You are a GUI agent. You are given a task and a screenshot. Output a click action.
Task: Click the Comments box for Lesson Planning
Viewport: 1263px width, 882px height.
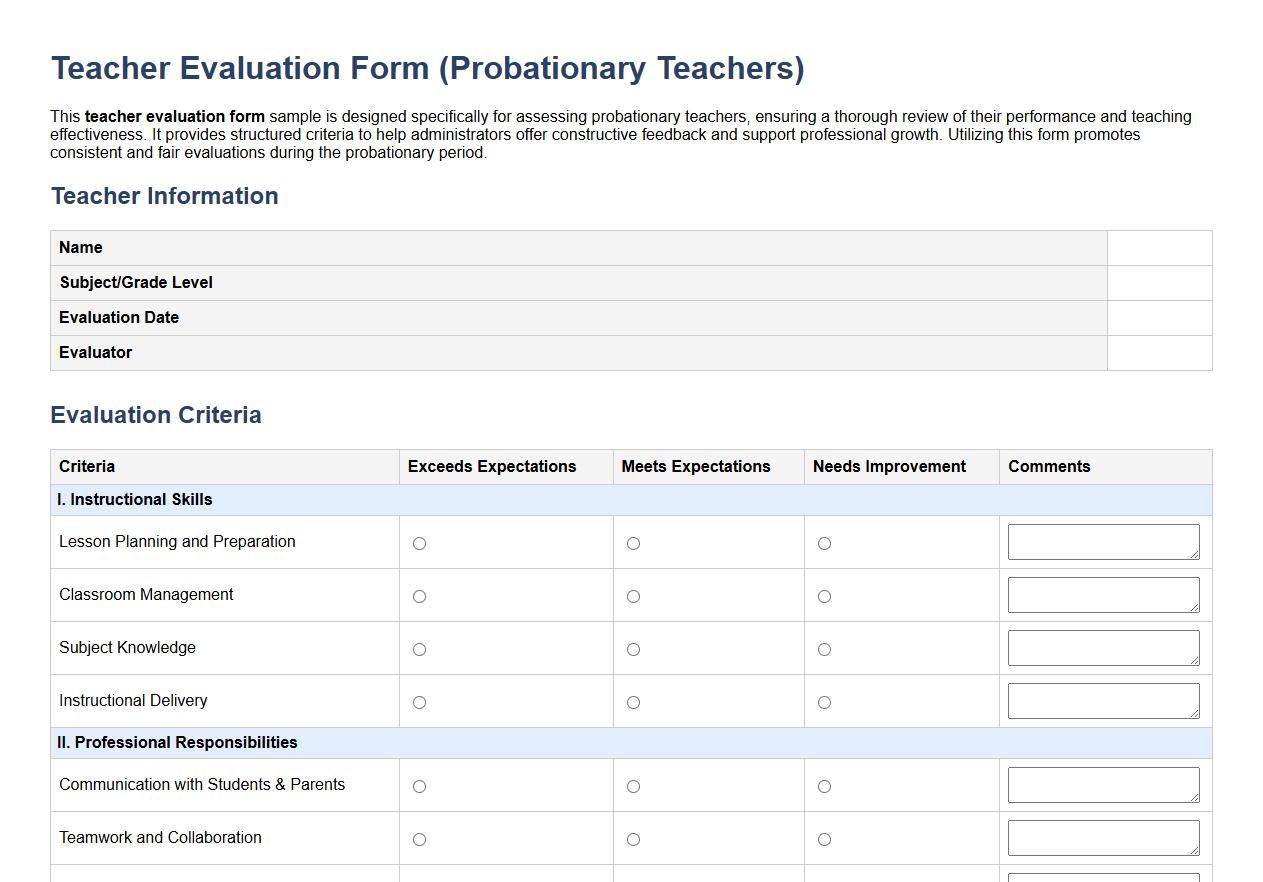(1102, 541)
